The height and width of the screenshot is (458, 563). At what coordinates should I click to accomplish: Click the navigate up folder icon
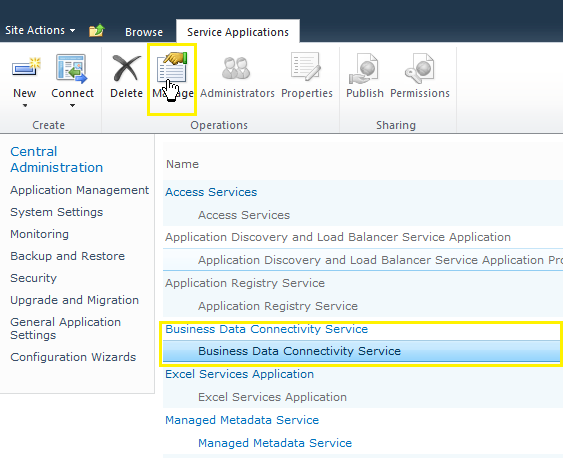(97, 31)
